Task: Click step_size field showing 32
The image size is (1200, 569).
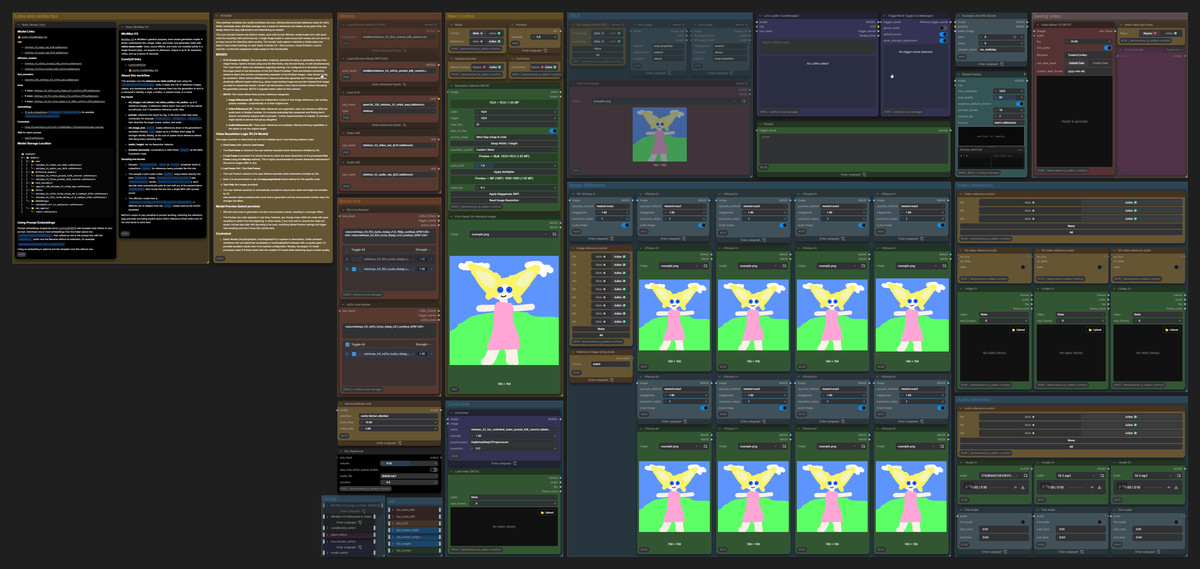Action: [515, 124]
